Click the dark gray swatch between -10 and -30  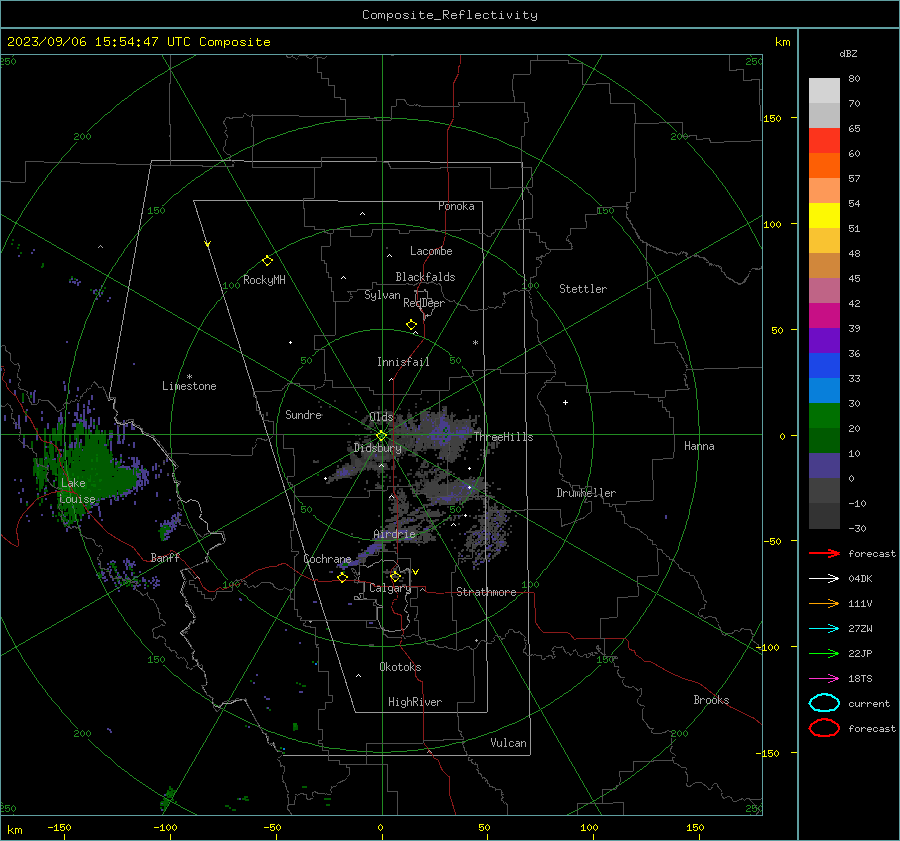(824, 516)
